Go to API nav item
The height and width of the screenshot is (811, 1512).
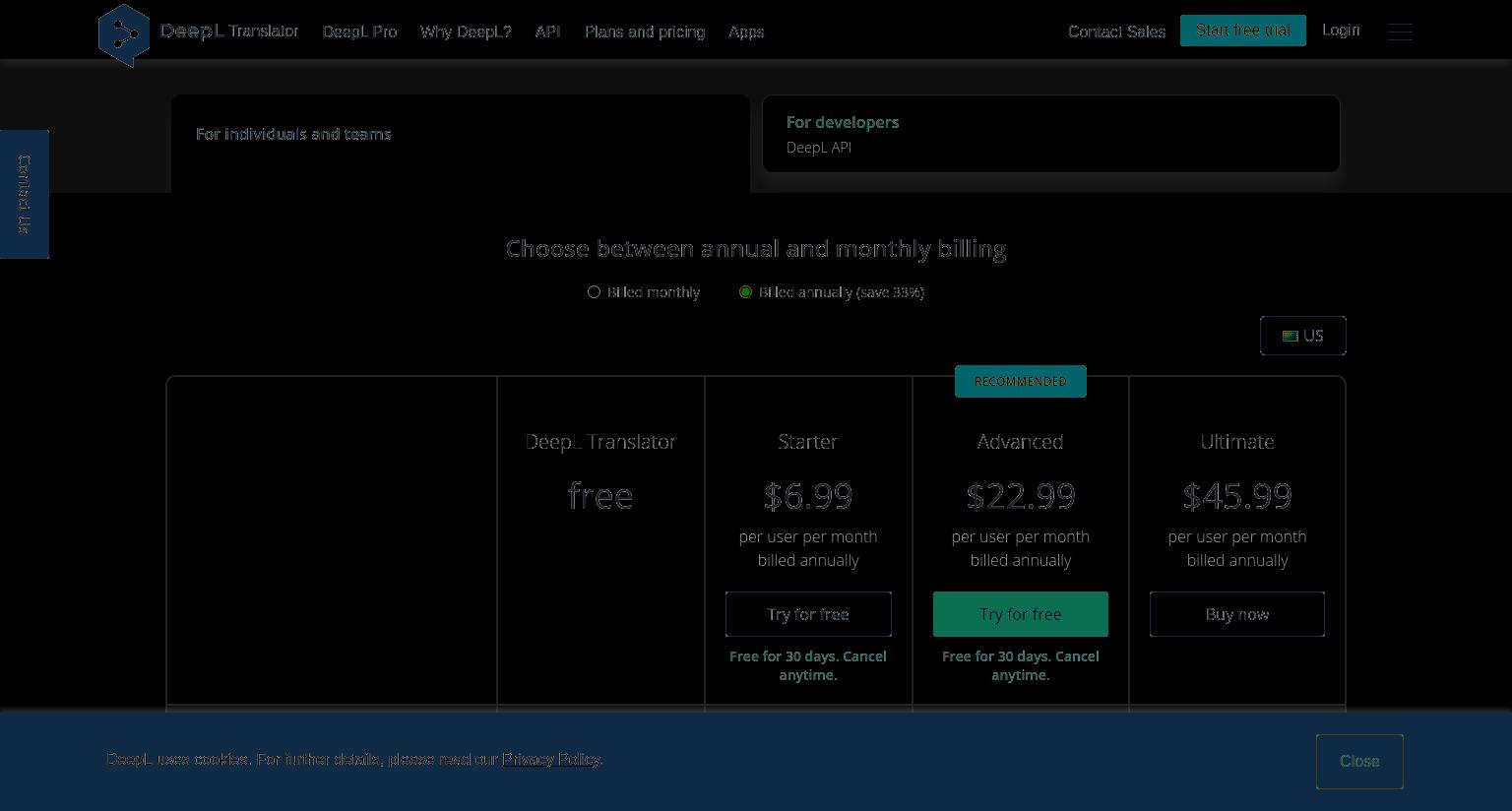[x=548, y=31]
